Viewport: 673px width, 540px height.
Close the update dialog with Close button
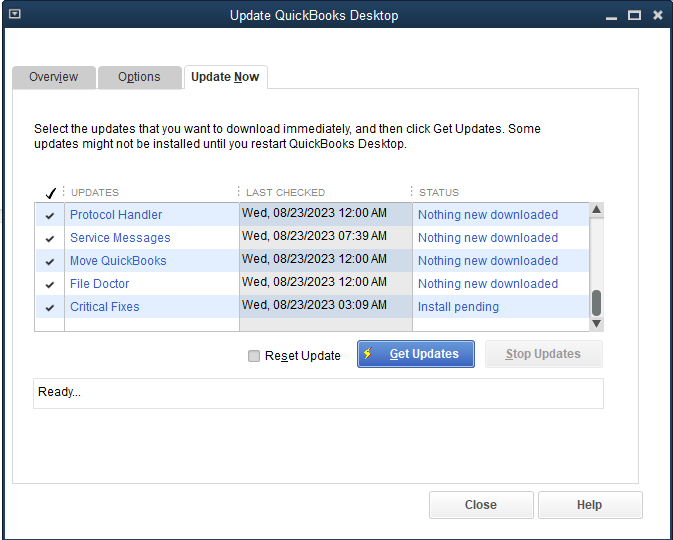pos(481,504)
